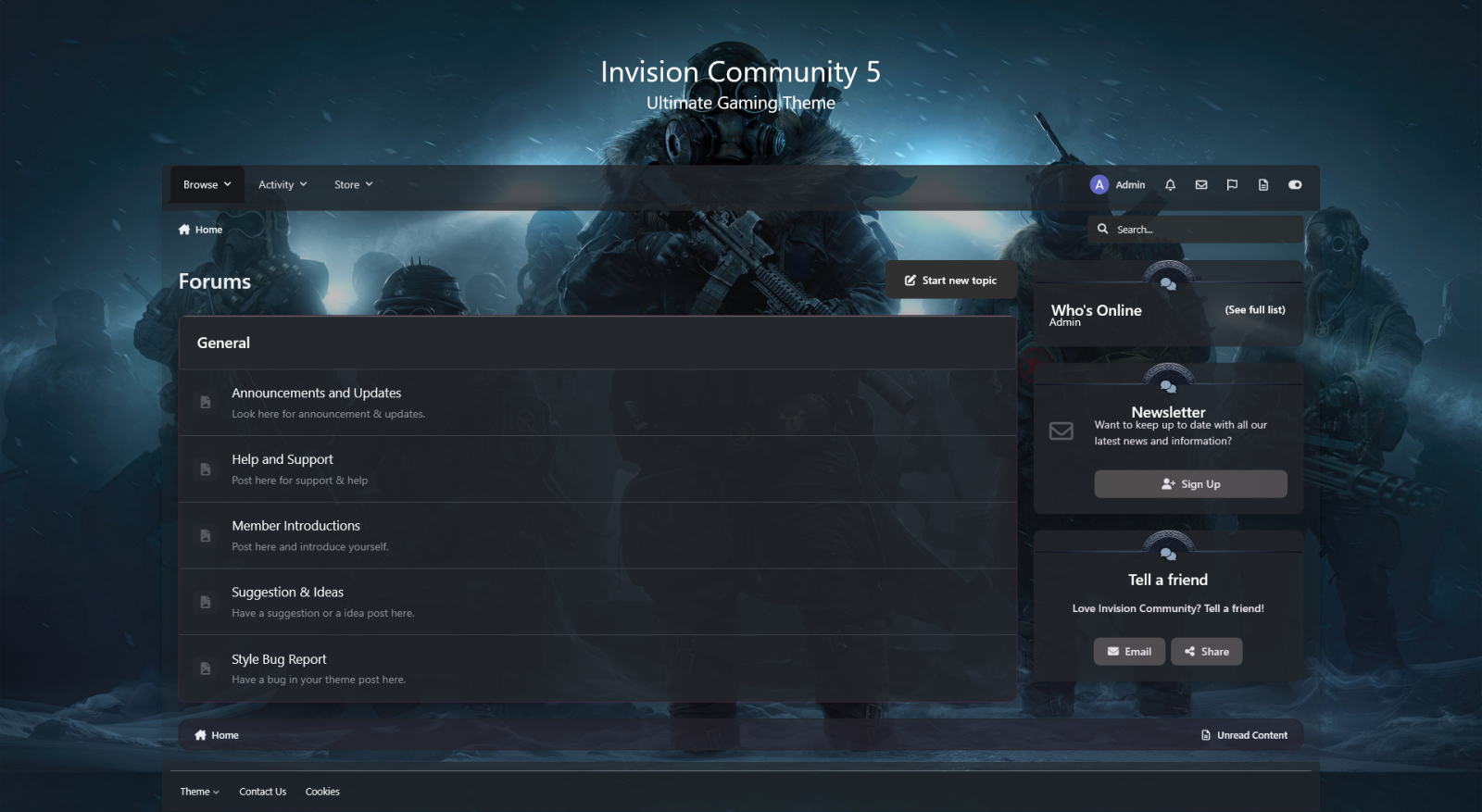Click the Admin name under Who's Online
This screenshot has height=812, width=1482.
coord(1065,322)
